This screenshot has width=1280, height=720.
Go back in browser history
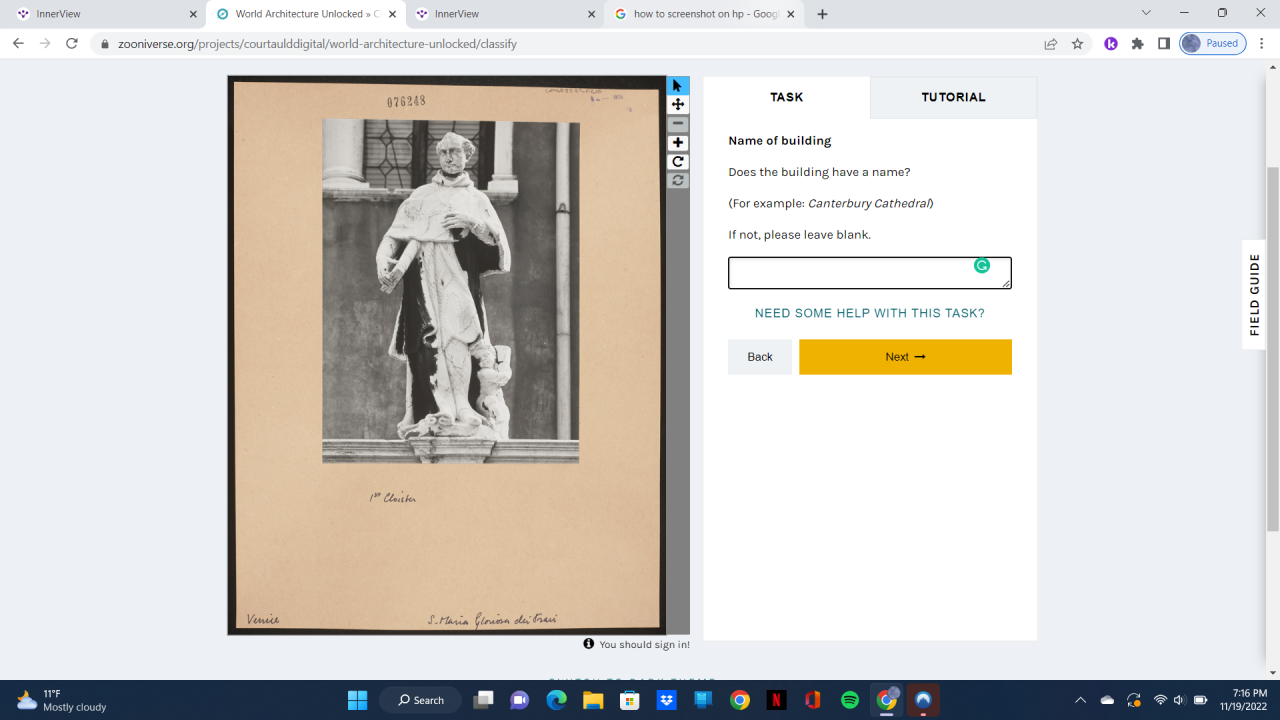[18, 44]
